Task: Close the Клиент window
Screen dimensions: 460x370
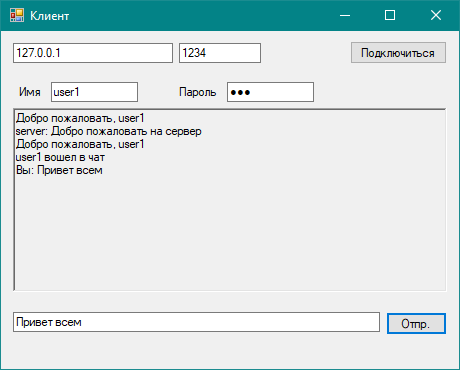Action: coord(436,15)
